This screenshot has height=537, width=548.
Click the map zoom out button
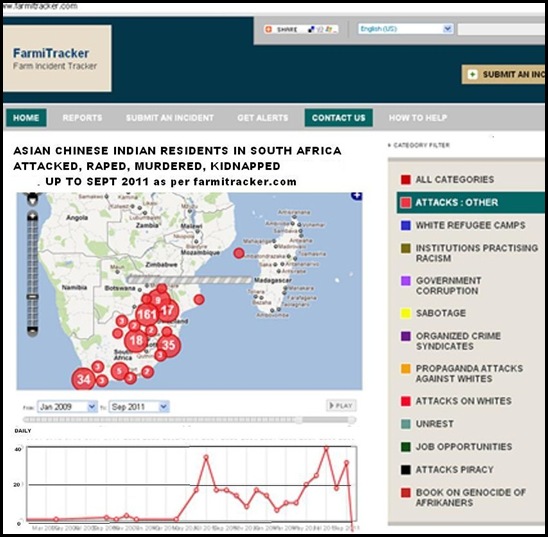pos(33,331)
